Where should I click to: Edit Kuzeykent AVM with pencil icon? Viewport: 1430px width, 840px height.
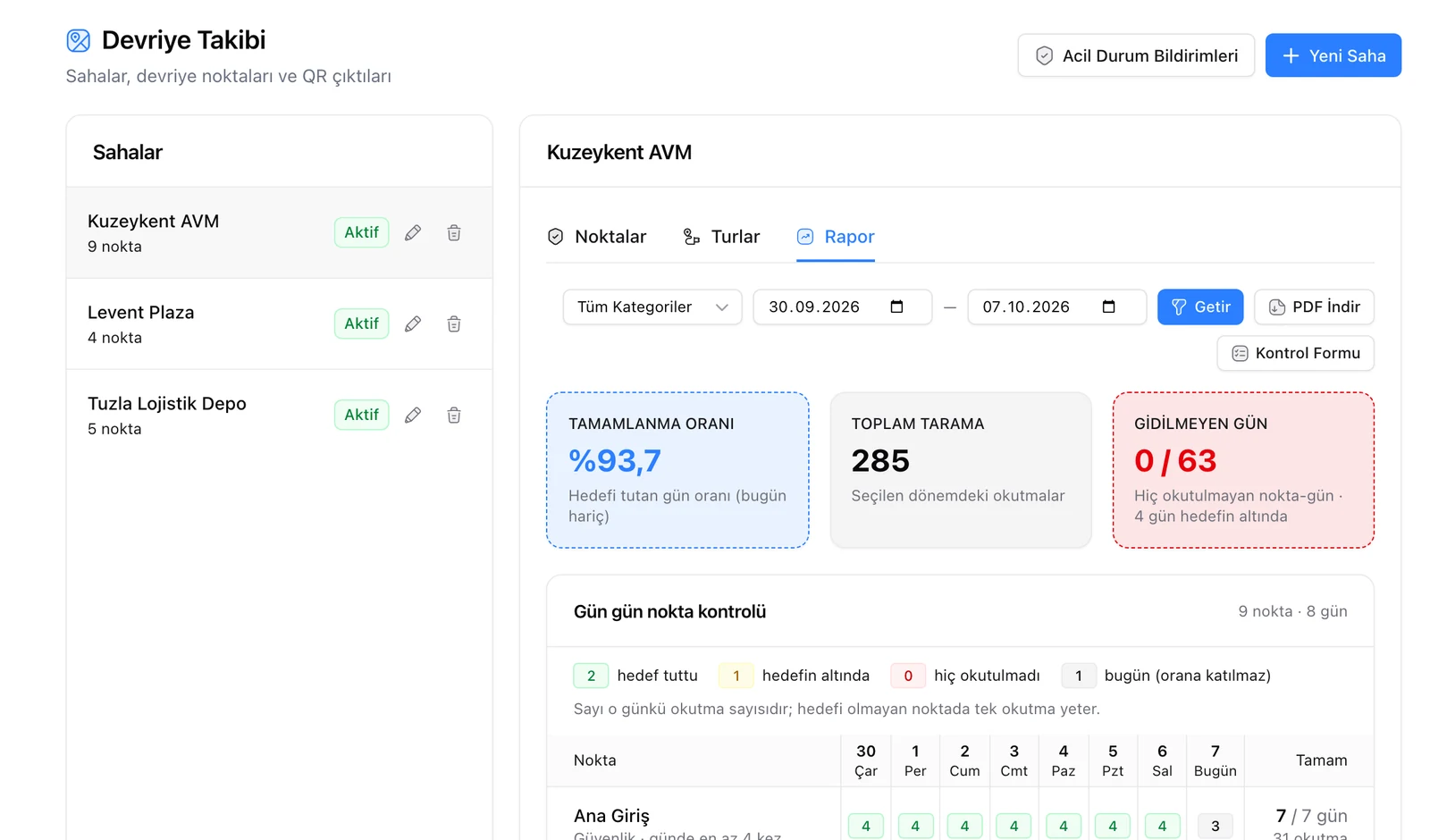pos(413,232)
